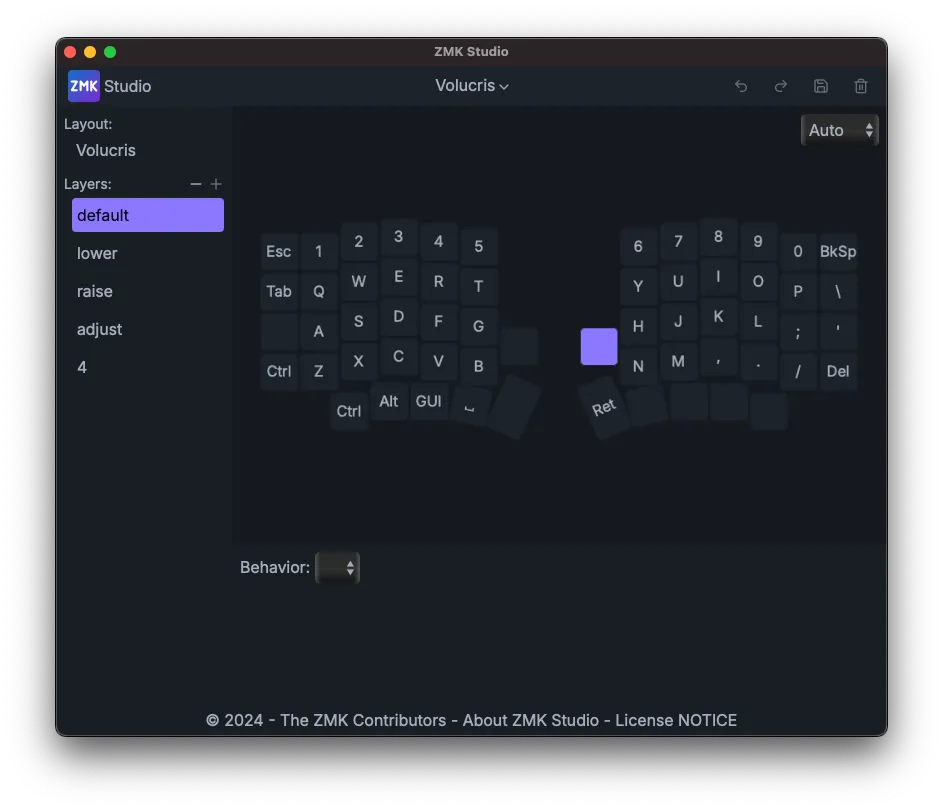The width and height of the screenshot is (943, 810).
Task: Open the Volucris device dropdown in header
Action: pos(472,85)
